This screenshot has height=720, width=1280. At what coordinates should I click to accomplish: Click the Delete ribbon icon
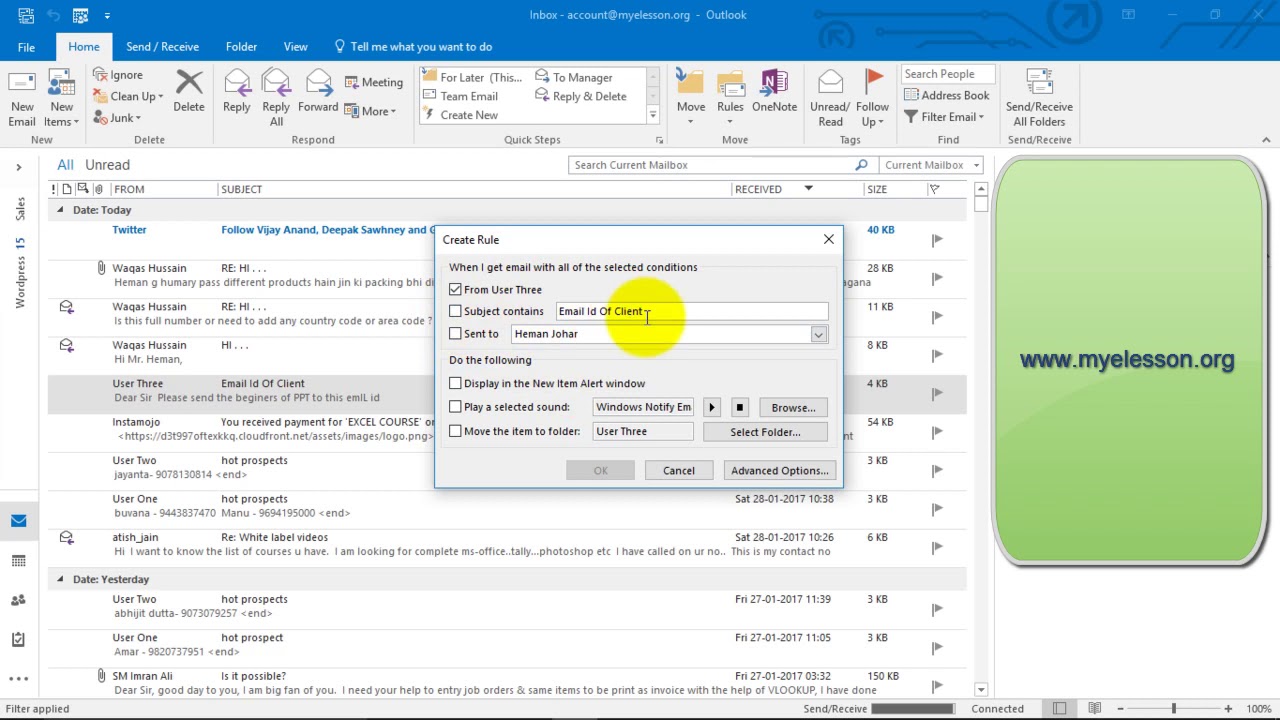pos(189,90)
